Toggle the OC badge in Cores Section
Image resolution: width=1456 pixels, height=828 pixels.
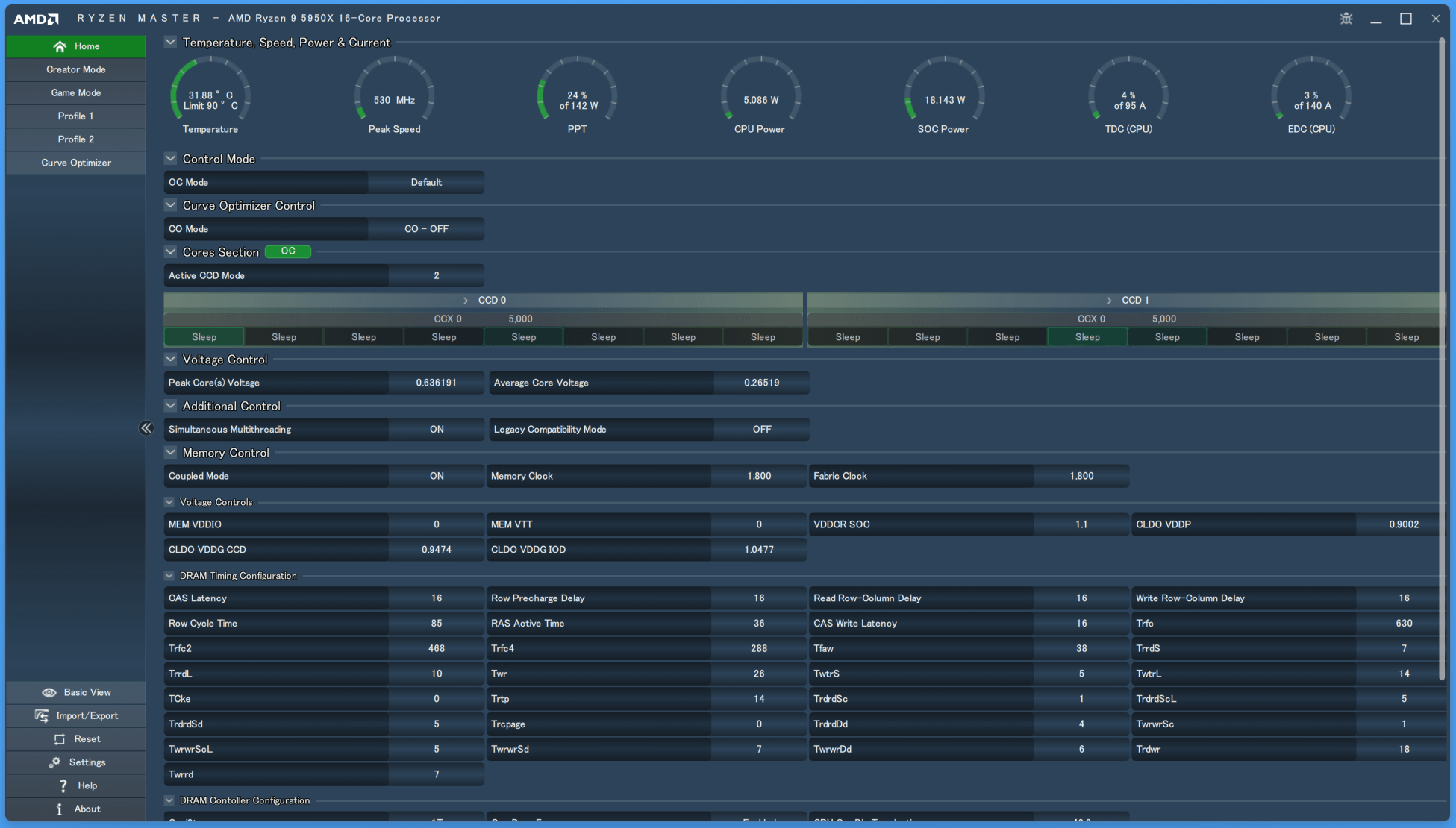pos(288,251)
